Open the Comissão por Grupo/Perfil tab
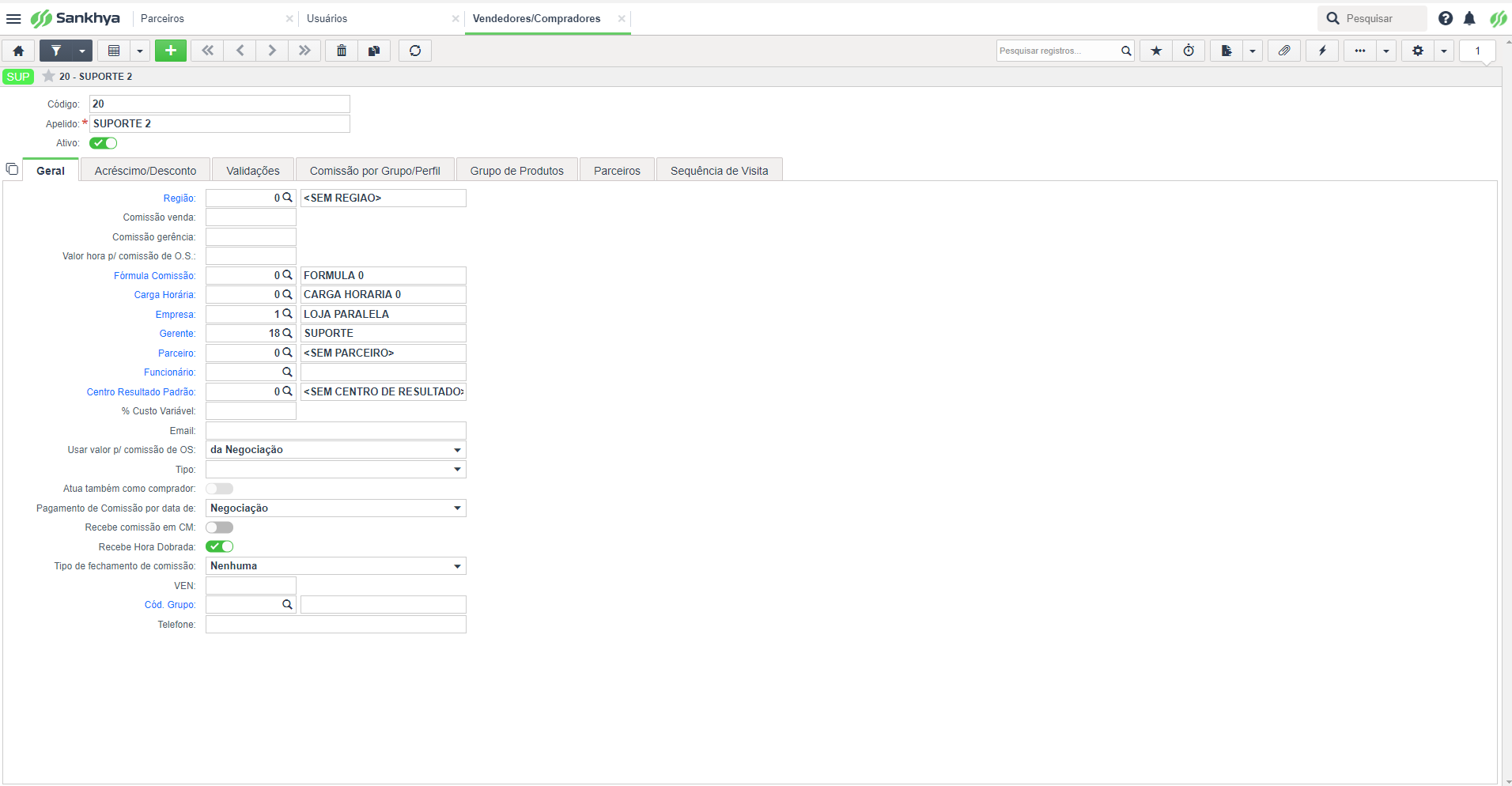 point(375,170)
